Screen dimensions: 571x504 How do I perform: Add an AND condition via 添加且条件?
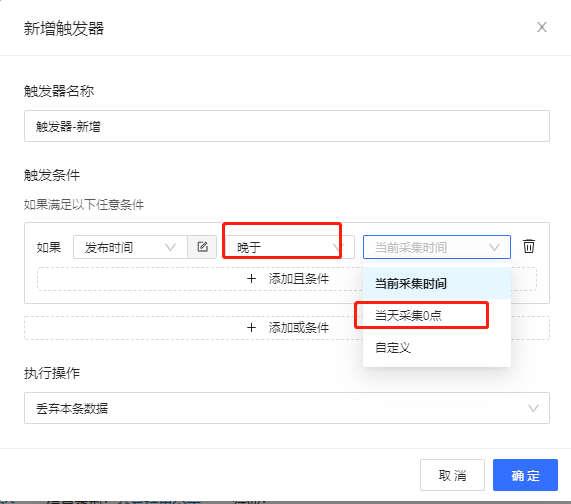[287, 279]
